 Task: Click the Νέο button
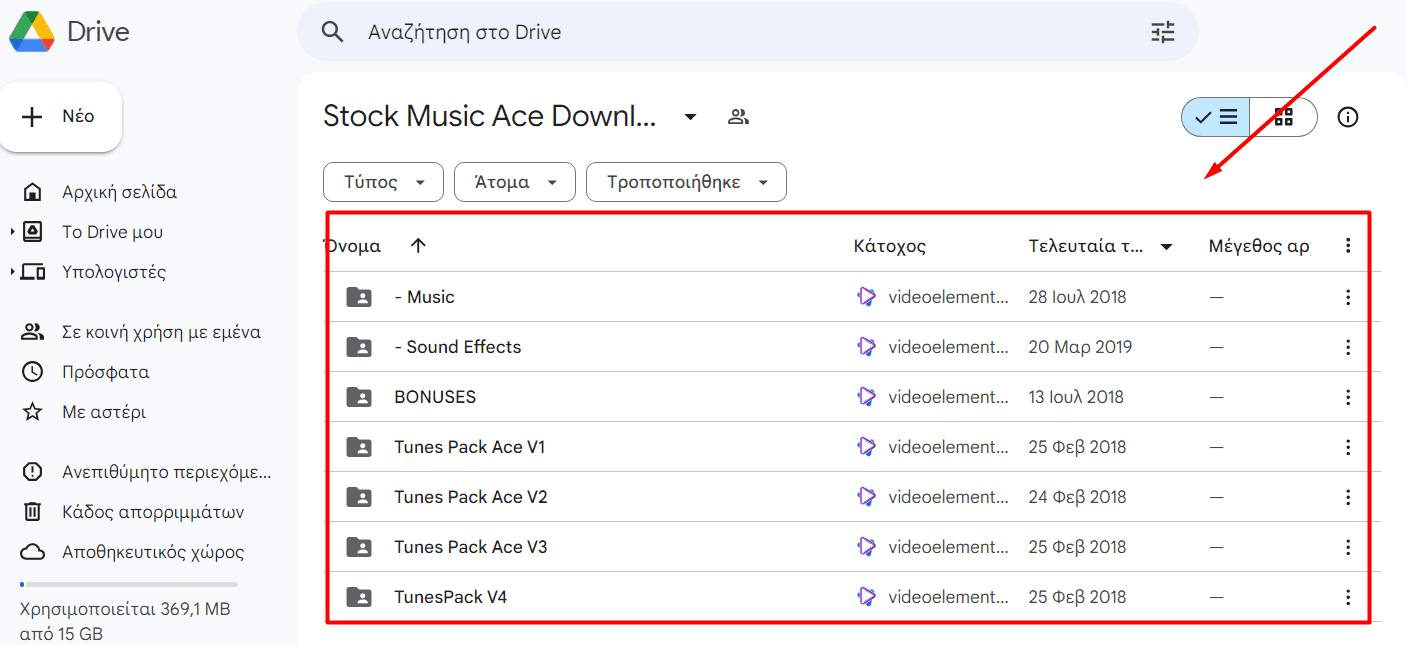[61, 117]
